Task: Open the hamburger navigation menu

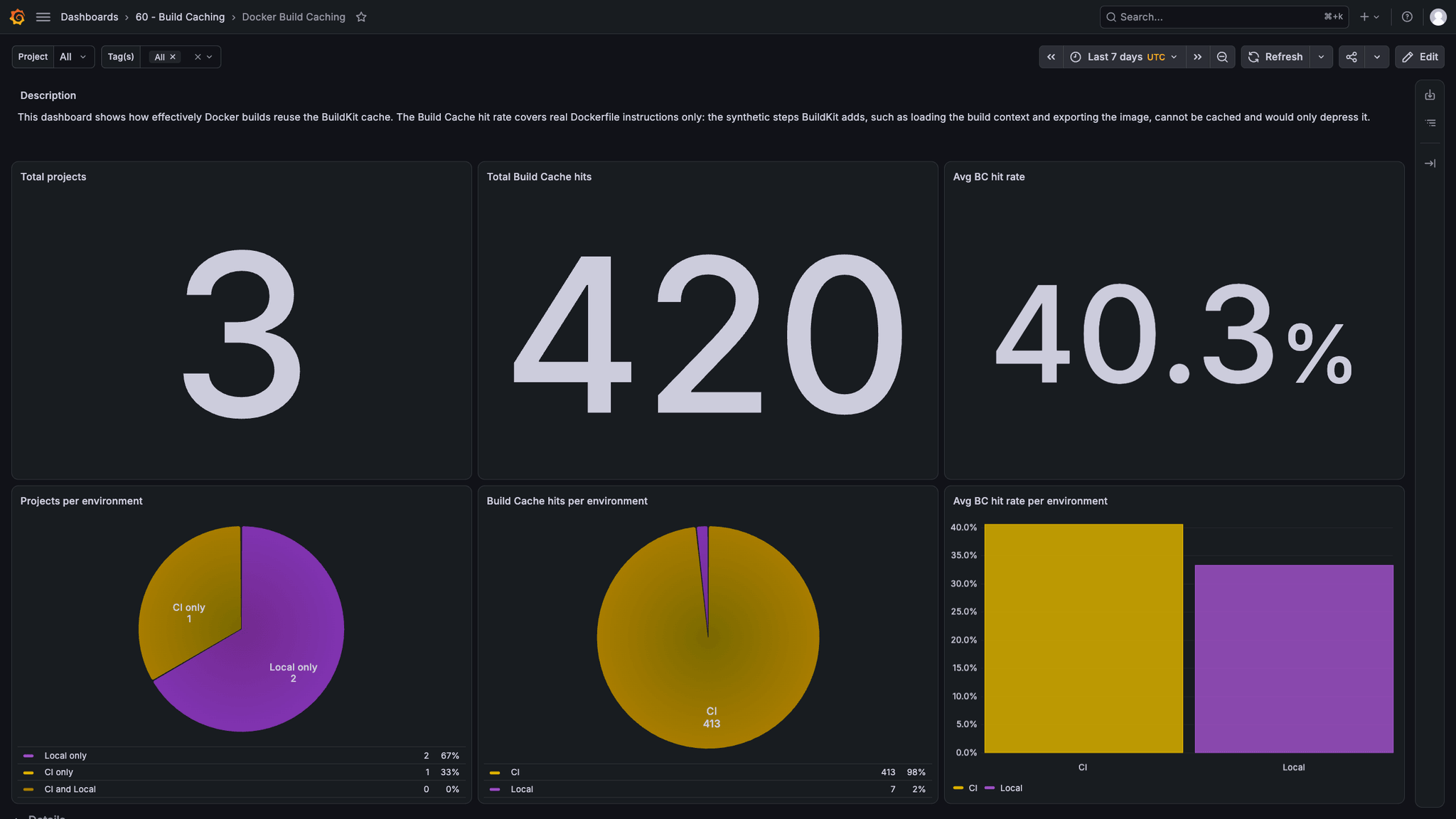Action: pyautogui.click(x=43, y=17)
